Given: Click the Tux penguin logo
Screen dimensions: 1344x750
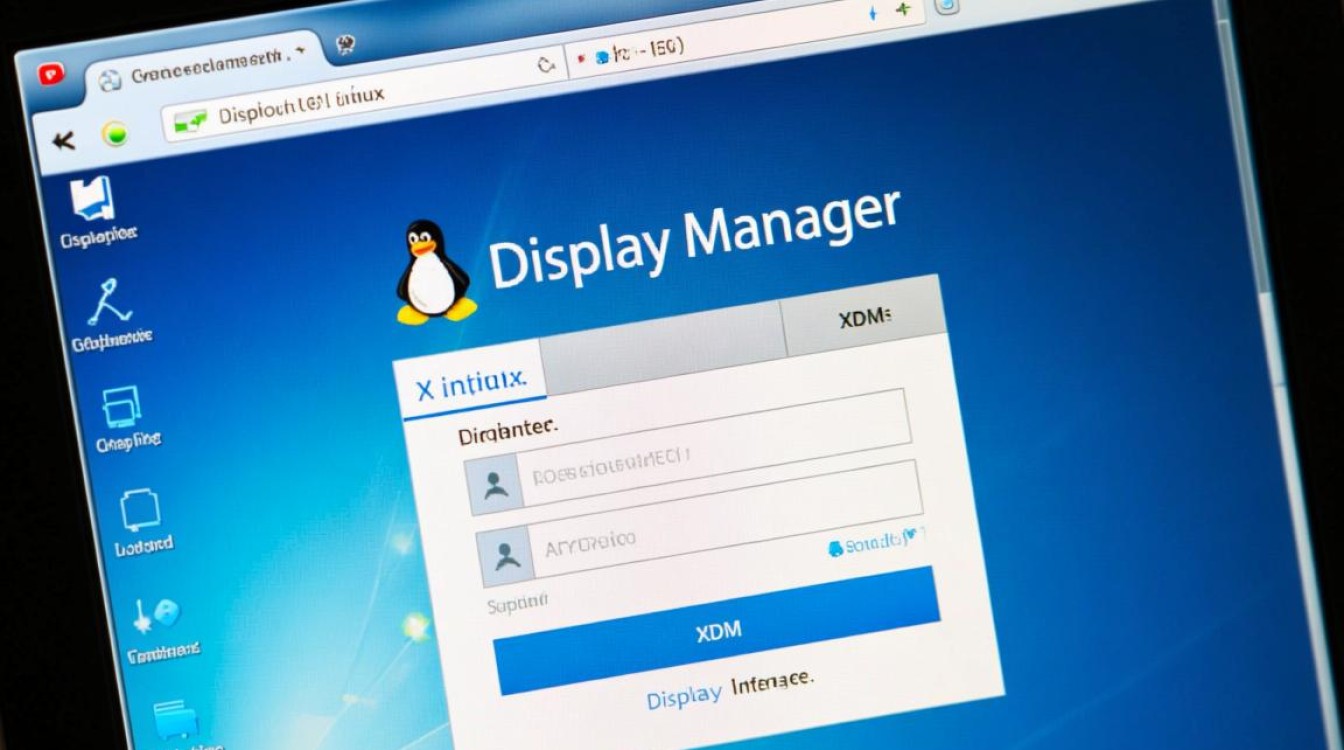Looking at the screenshot, I should pyautogui.click(x=430, y=270).
